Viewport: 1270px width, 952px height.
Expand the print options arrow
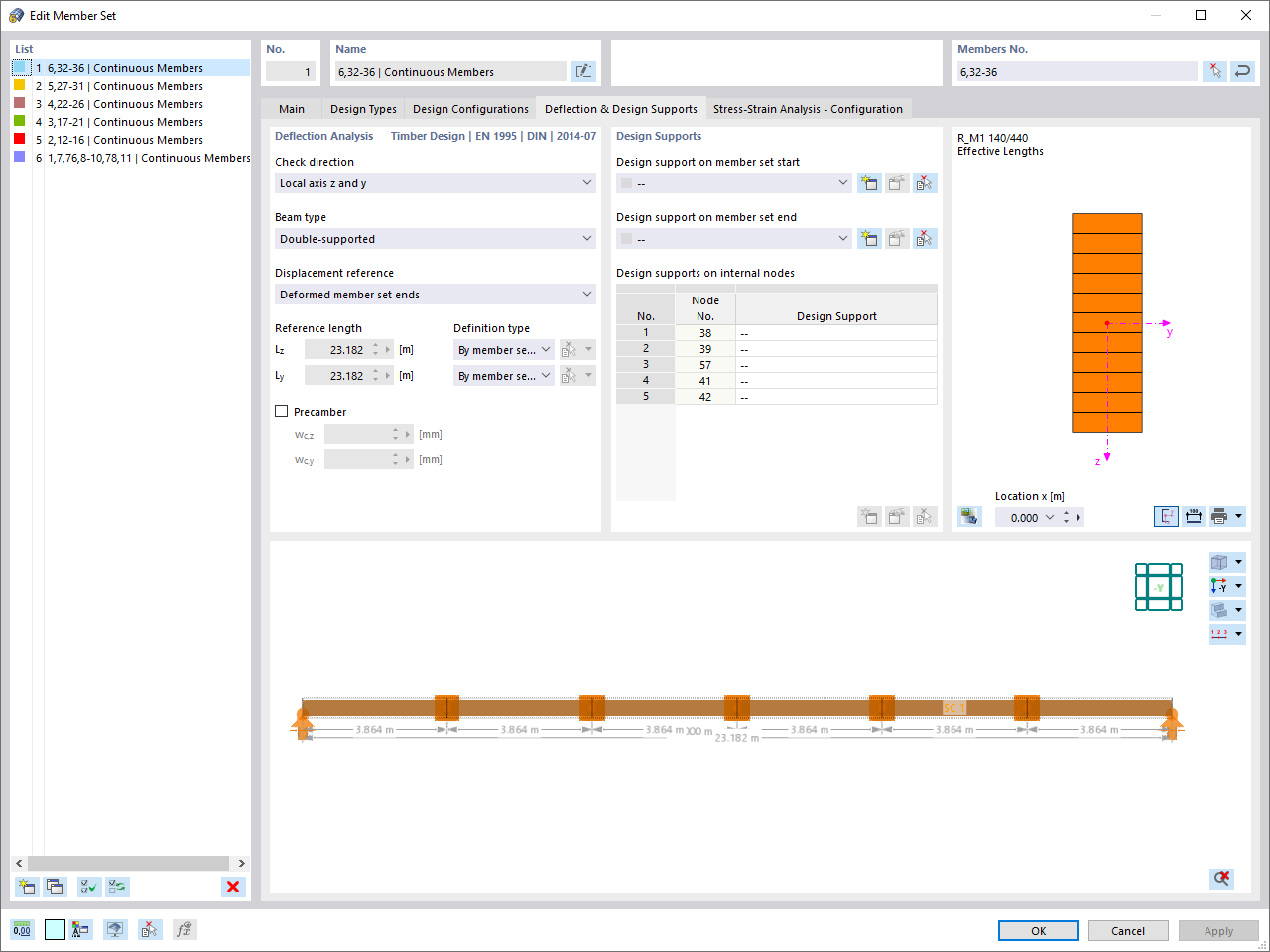click(1239, 516)
